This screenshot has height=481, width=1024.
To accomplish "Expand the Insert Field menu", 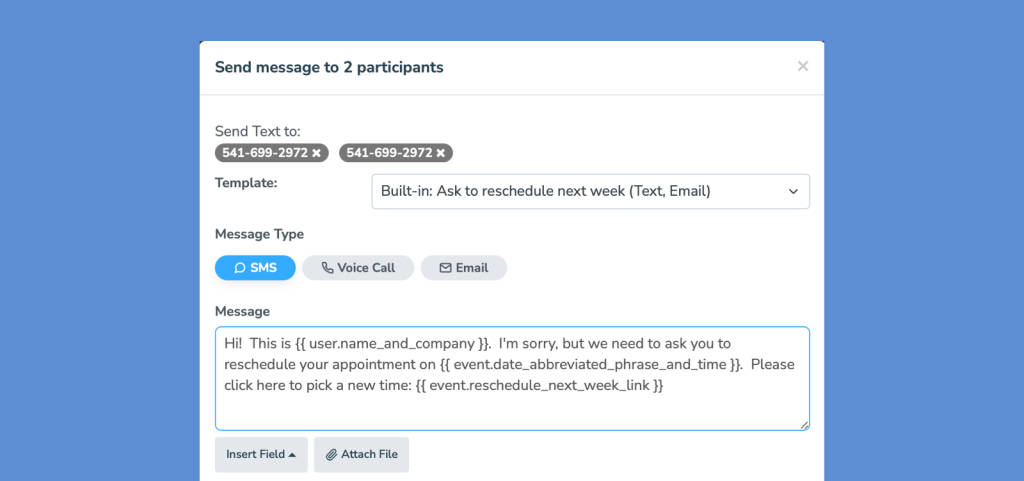I will (x=261, y=454).
